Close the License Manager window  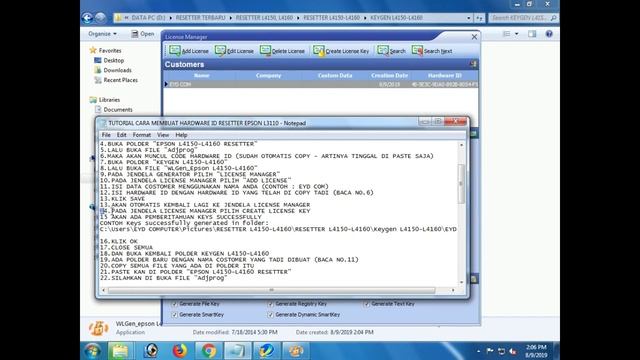(474, 37)
